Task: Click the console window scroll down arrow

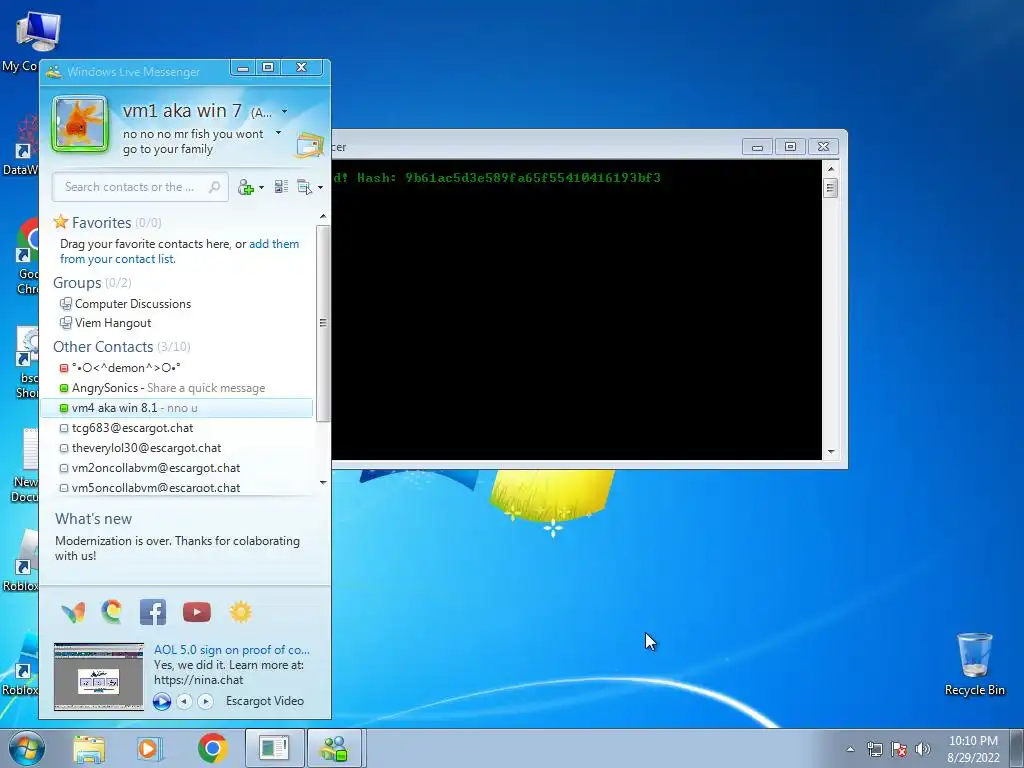Action: point(831,452)
